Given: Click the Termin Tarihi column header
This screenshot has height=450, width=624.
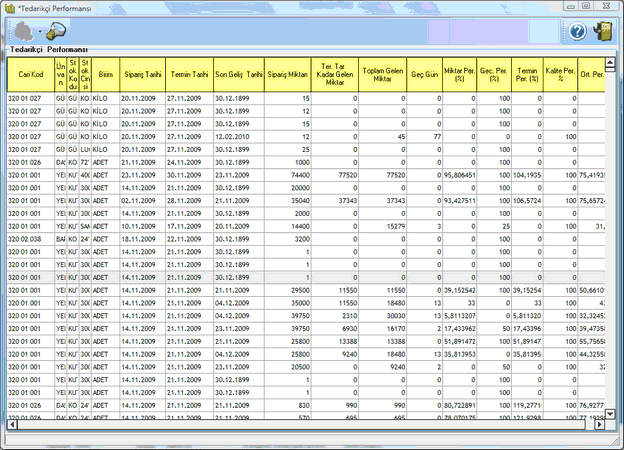Looking at the screenshot, I should [x=189, y=74].
